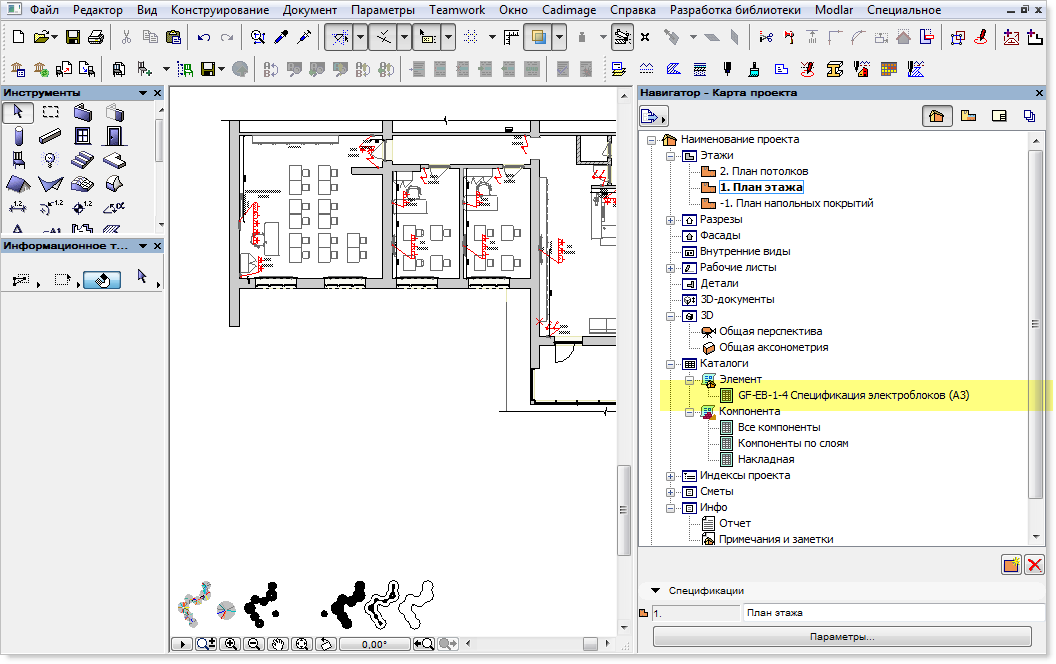Pick up parameters with eyedropper icon

282,37
